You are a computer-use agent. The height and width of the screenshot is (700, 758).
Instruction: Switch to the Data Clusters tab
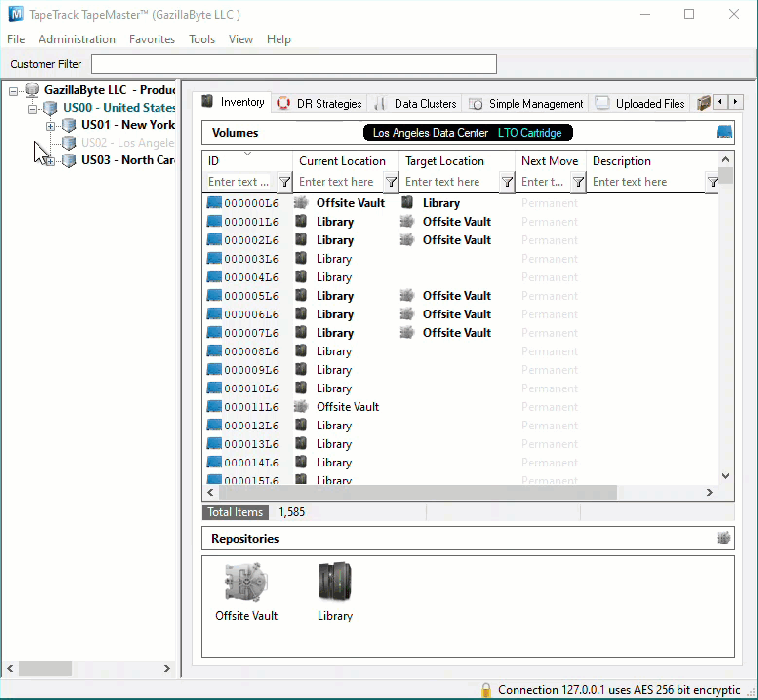pyautogui.click(x=415, y=103)
